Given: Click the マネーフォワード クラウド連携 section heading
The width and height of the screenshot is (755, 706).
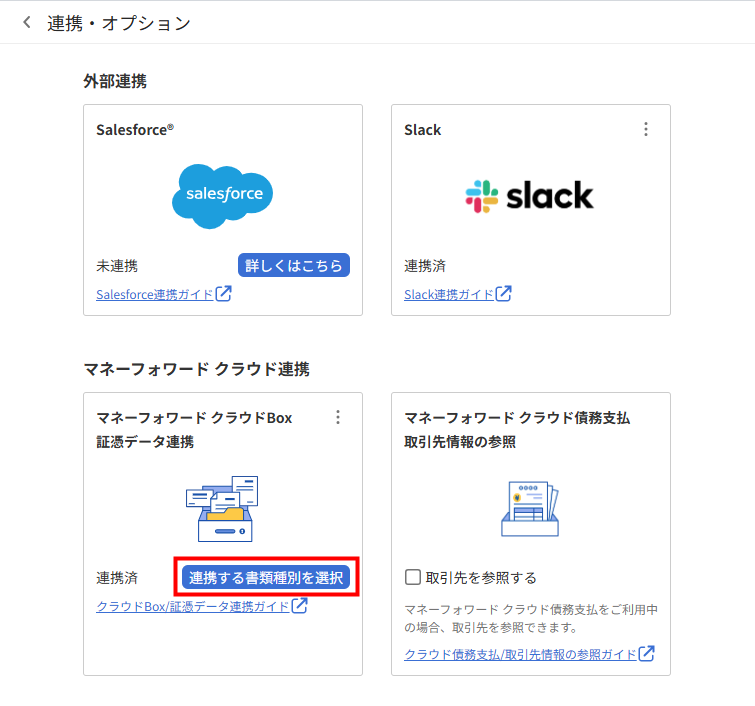Looking at the screenshot, I should click(x=196, y=369).
